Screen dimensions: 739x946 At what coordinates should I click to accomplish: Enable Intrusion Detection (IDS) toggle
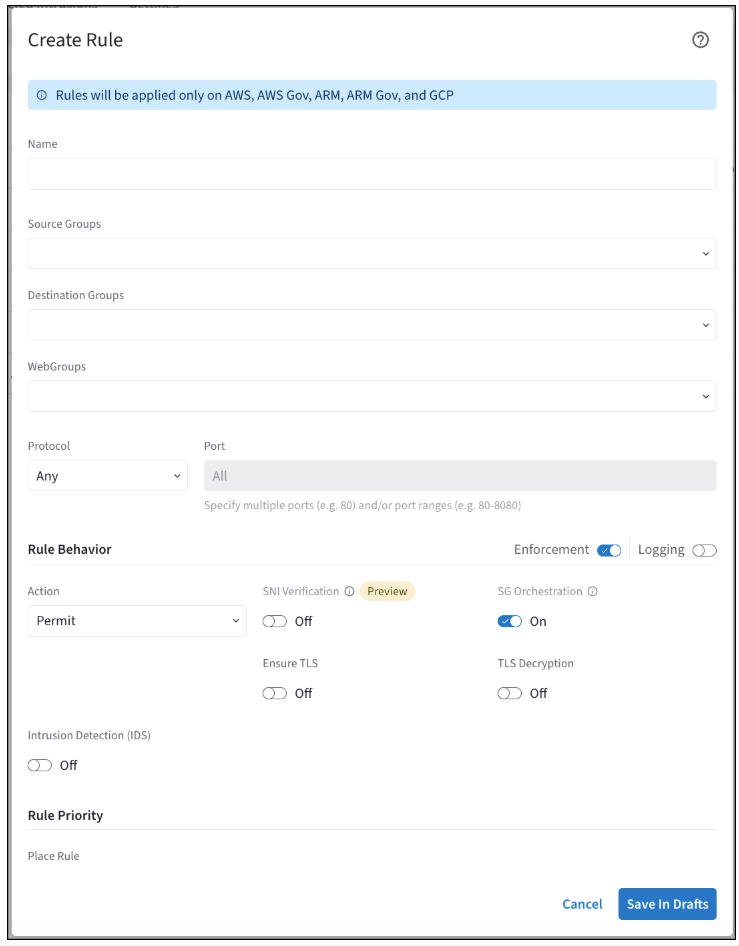(40, 766)
